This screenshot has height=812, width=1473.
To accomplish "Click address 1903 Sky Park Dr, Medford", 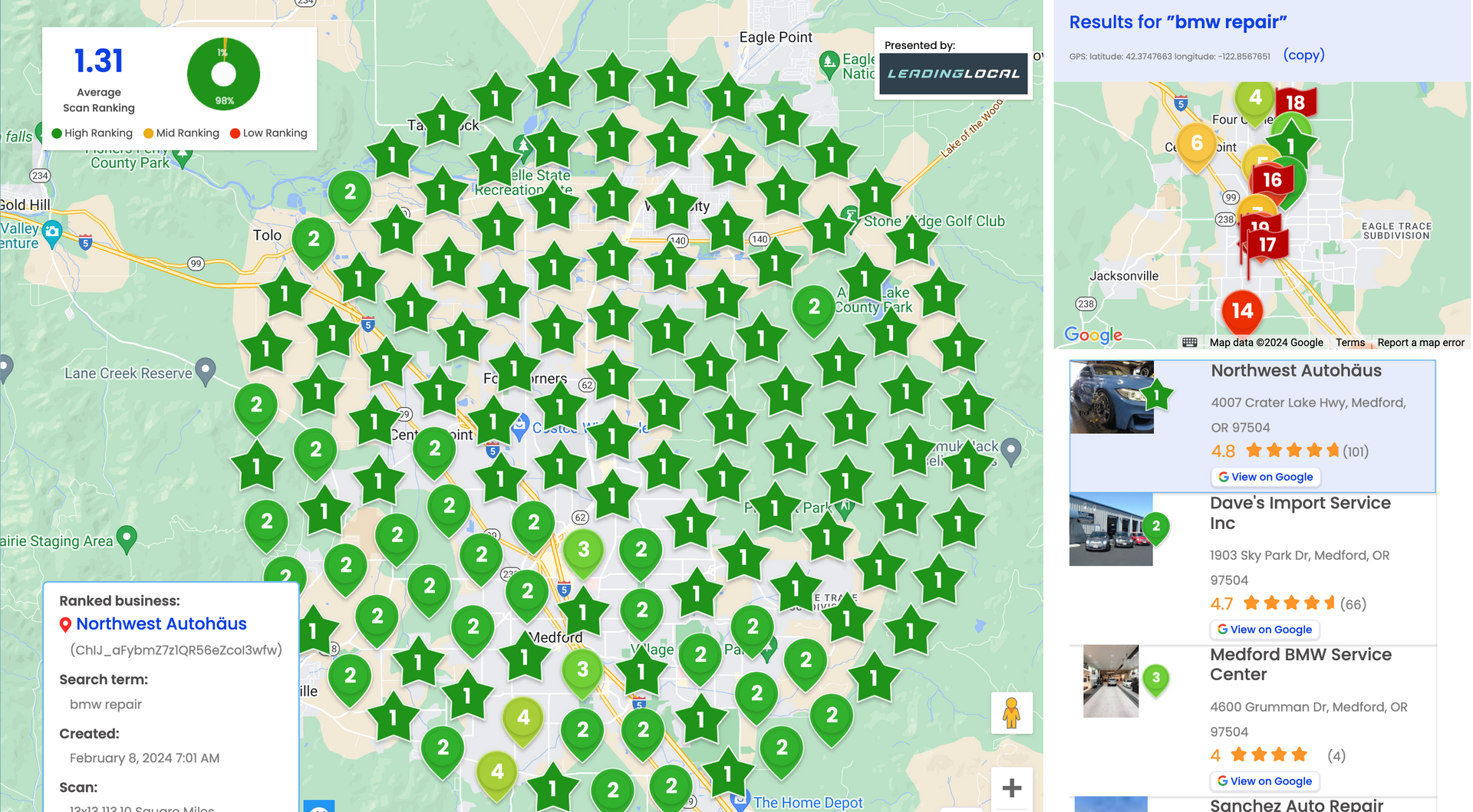I will point(1300,567).
